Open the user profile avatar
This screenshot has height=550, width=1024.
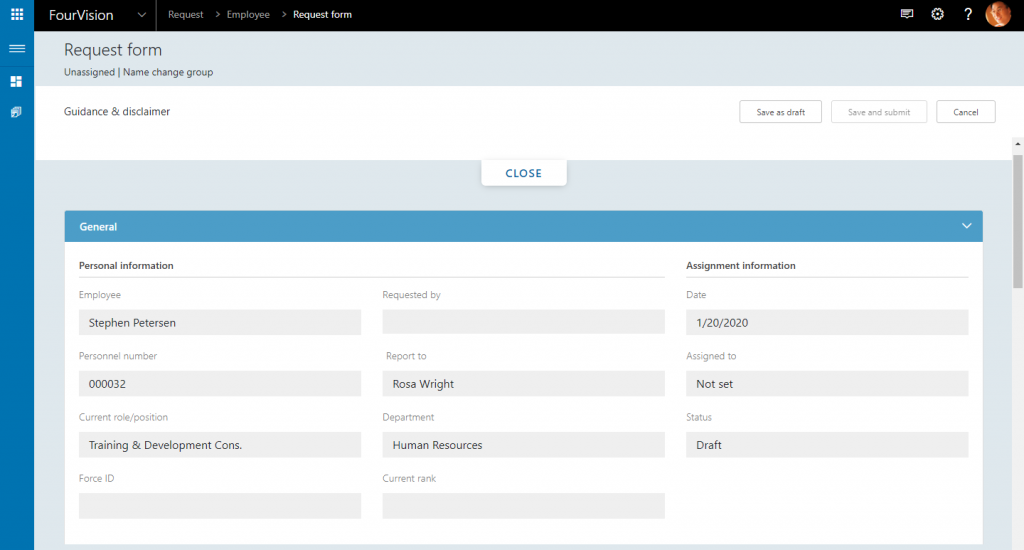pyautogui.click(x=998, y=15)
